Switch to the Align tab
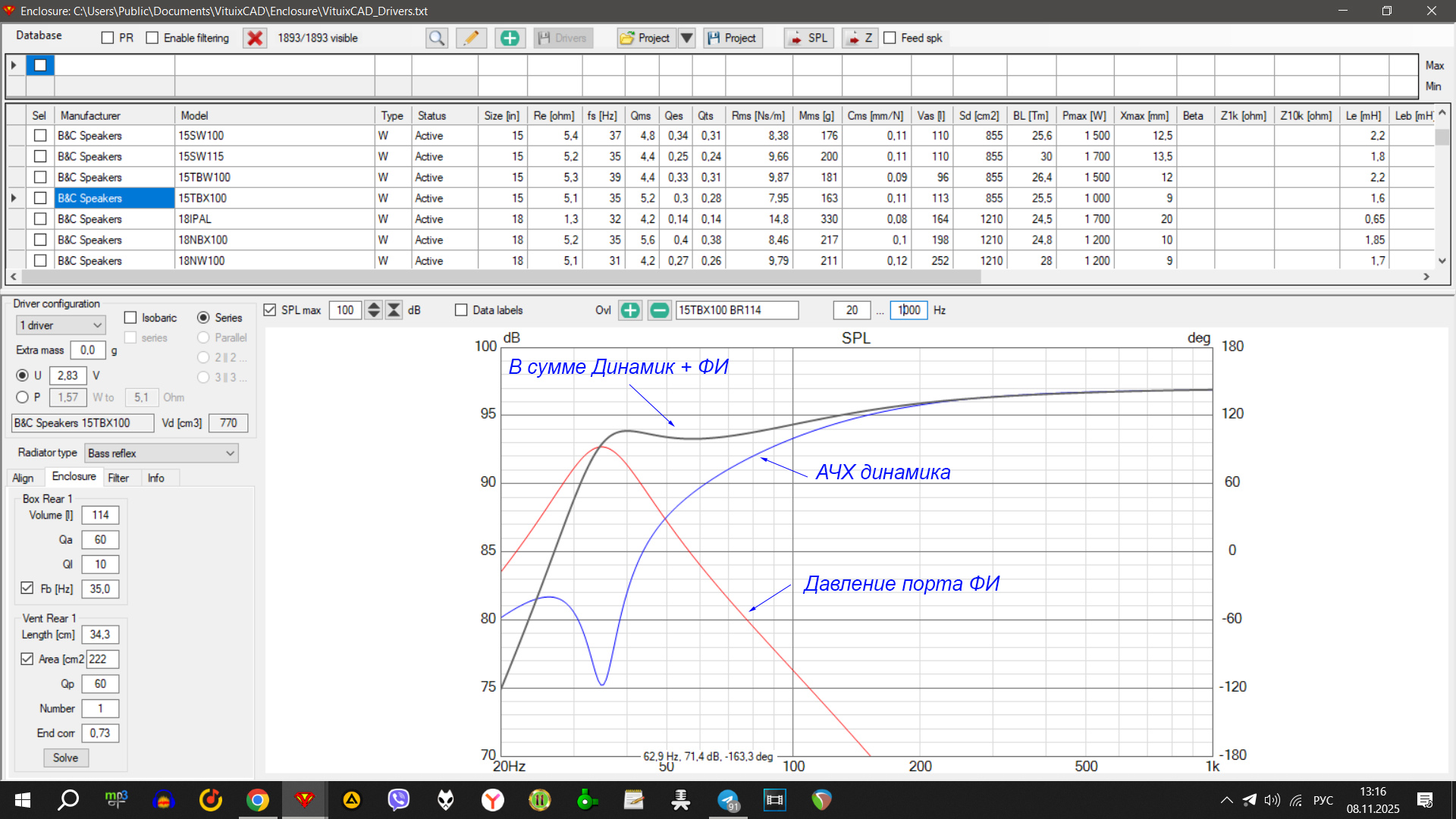 click(x=23, y=478)
